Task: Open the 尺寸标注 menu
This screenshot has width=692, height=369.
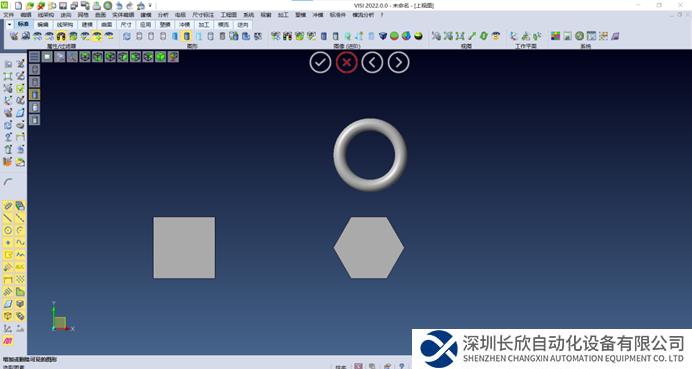Action: [x=203, y=15]
